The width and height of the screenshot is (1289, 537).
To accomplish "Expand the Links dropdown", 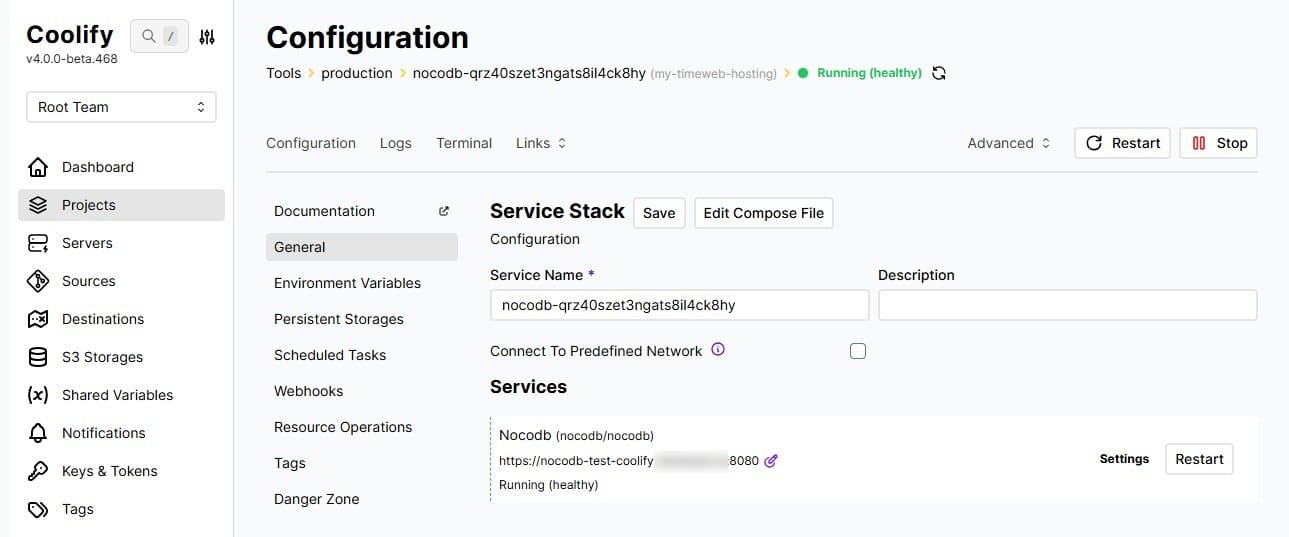I will point(541,143).
